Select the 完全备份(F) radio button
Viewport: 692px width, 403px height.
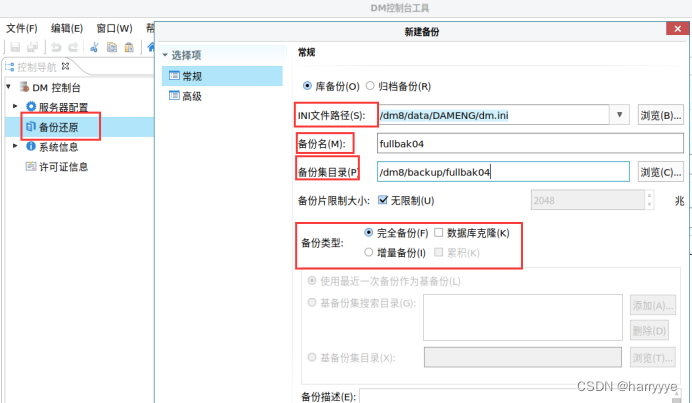[369, 232]
